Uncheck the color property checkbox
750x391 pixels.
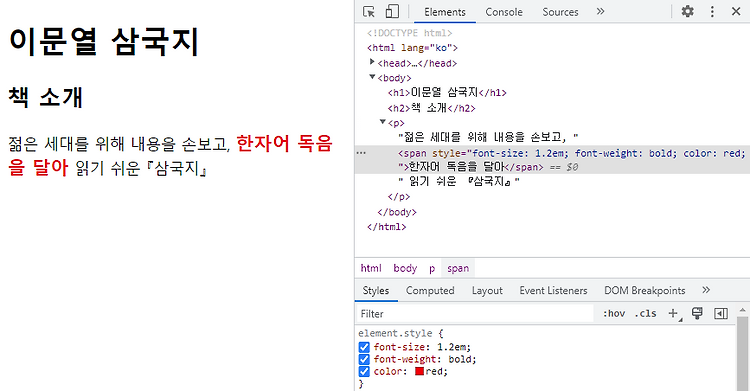tap(364, 371)
